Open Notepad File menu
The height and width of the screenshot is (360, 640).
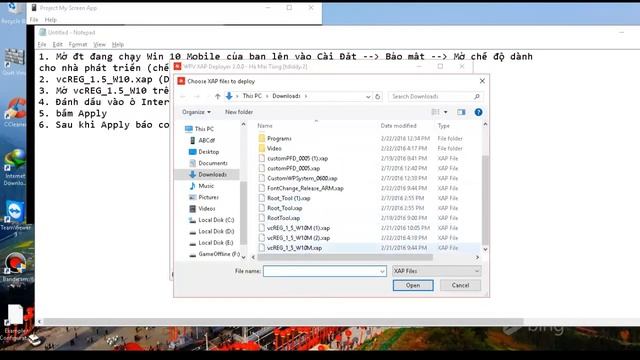tap(42, 44)
